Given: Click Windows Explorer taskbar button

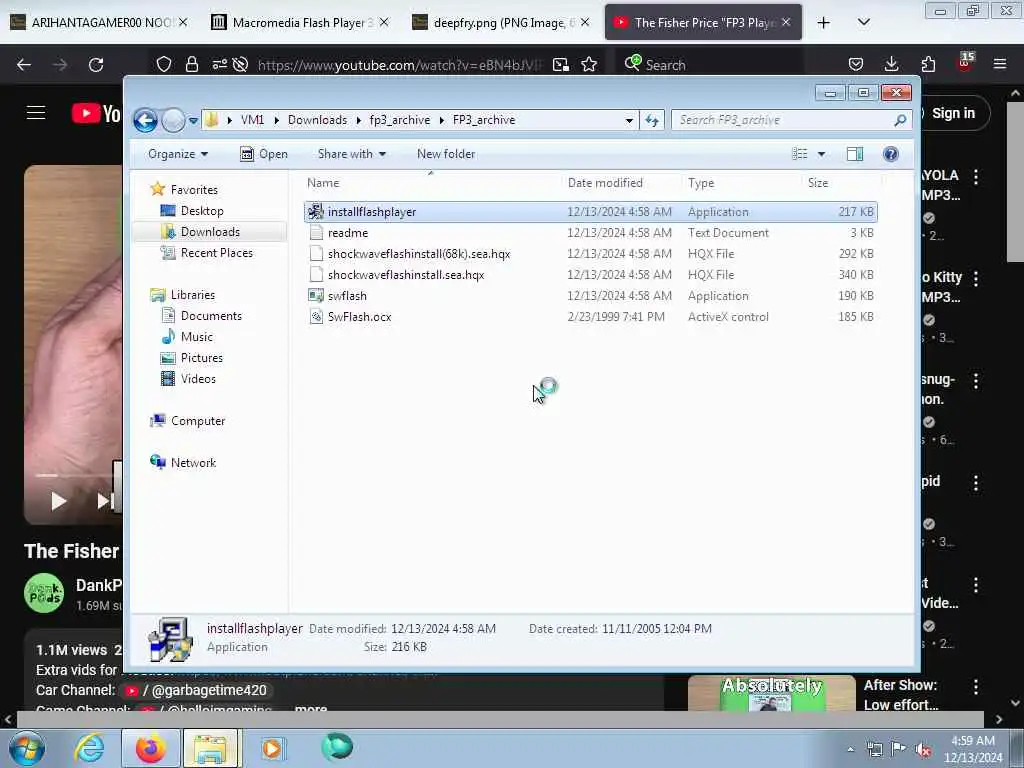Looking at the screenshot, I should point(212,748).
